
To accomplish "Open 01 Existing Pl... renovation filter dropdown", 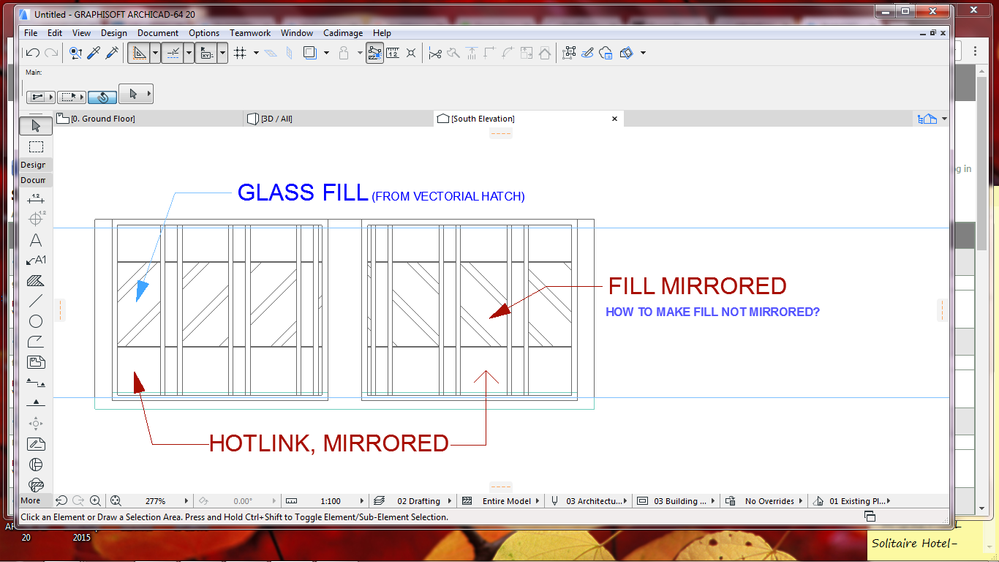I will pyautogui.click(x=889, y=501).
